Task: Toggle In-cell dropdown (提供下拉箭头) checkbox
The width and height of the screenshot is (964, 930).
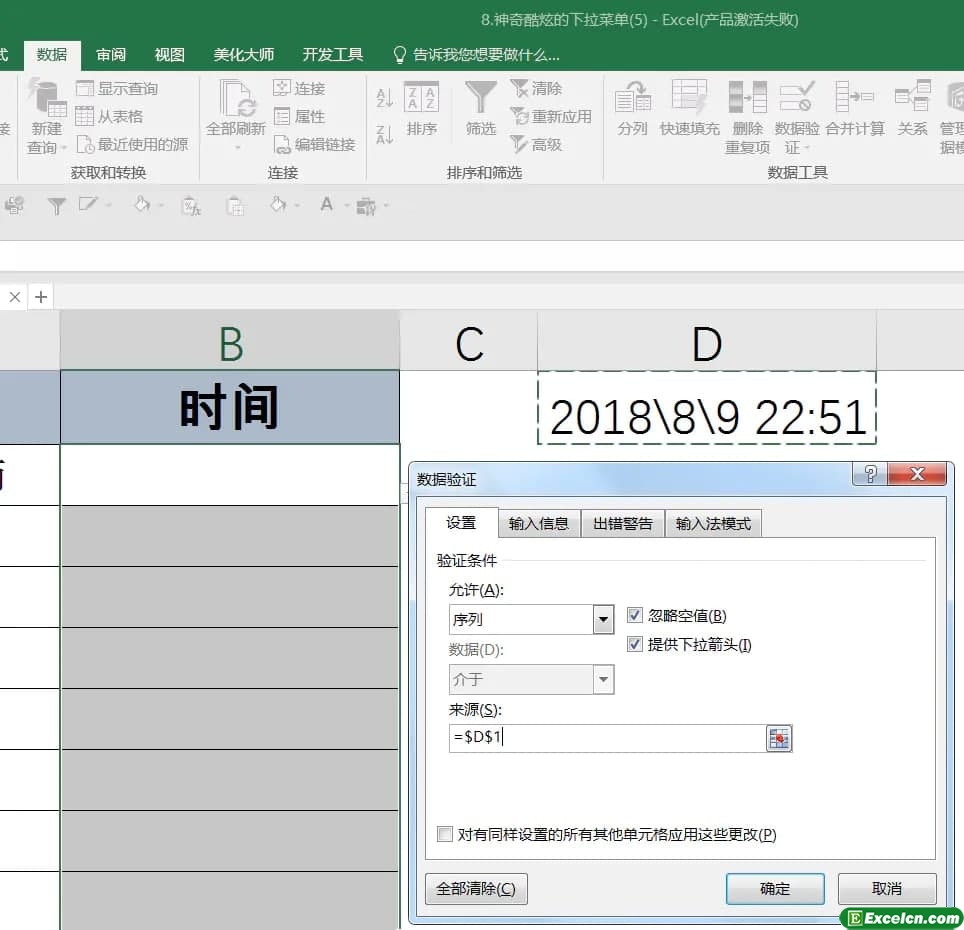Action: click(634, 644)
